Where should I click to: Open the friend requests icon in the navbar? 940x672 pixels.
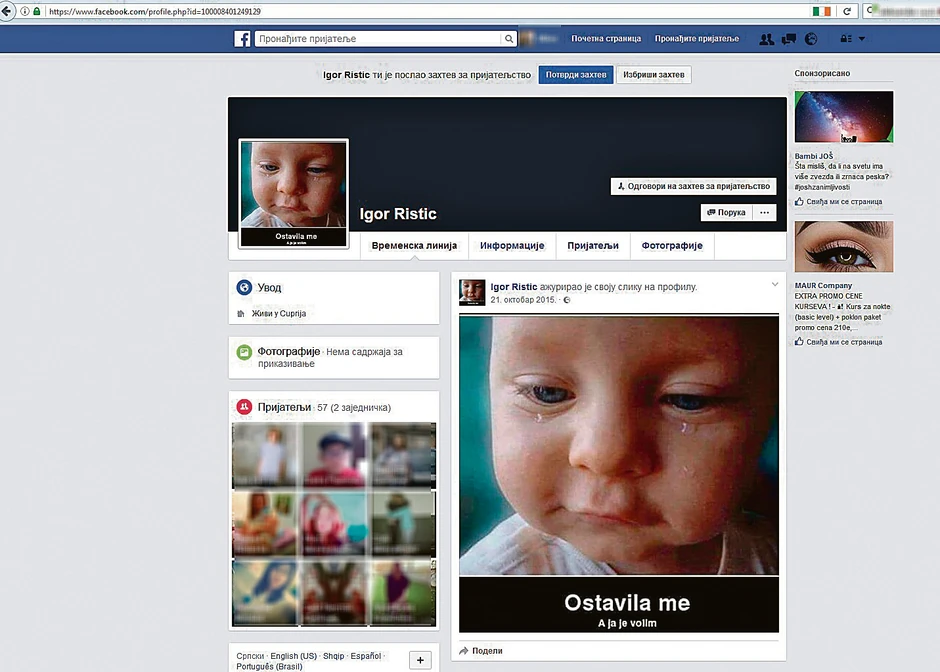coord(766,38)
